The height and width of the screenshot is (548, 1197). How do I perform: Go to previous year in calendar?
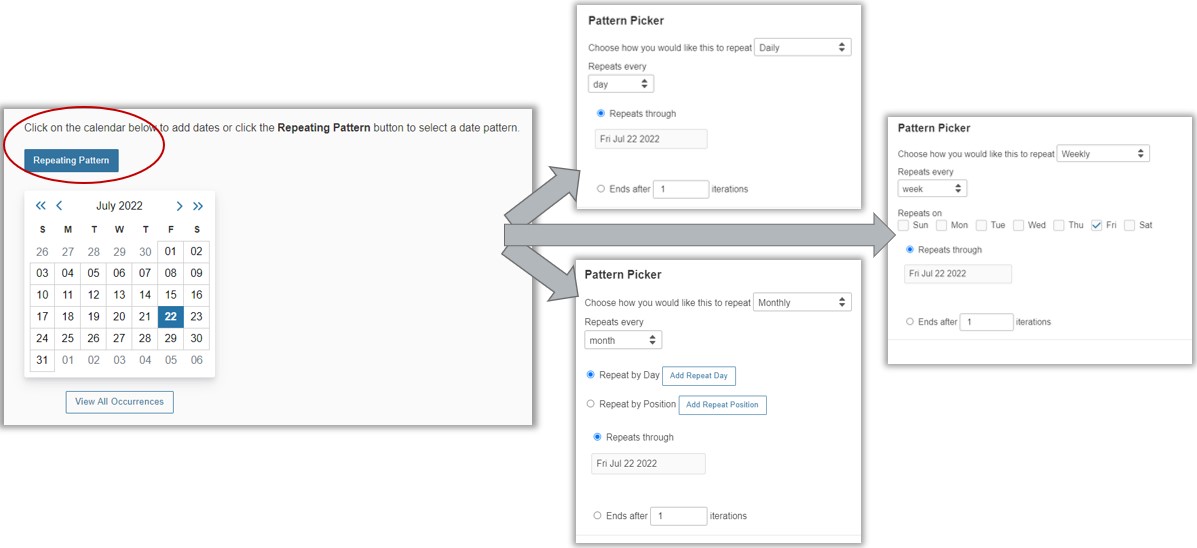pos(41,206)
